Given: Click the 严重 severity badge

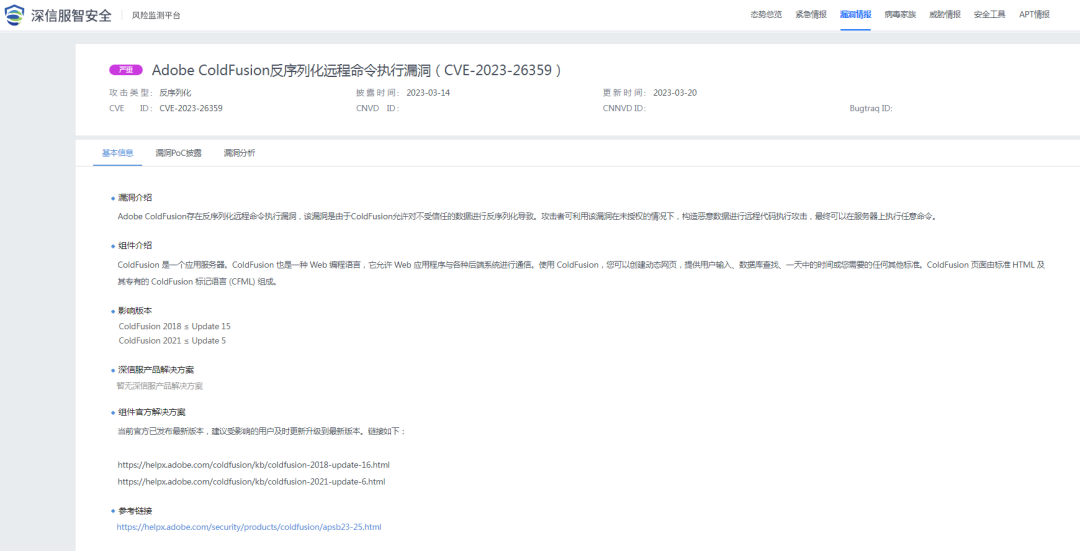Looking at the screenshot, I should 125,70.
